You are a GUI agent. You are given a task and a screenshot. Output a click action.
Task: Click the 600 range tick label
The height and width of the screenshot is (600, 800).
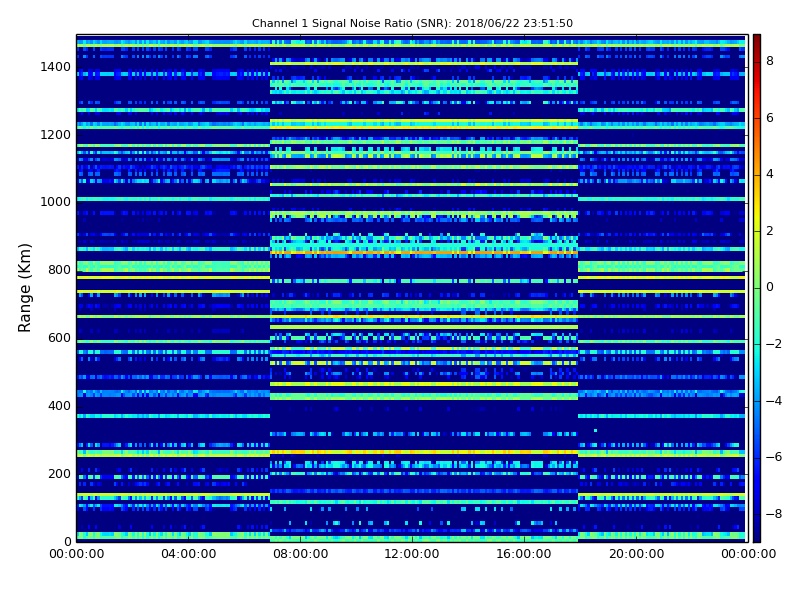coord(59,338)
